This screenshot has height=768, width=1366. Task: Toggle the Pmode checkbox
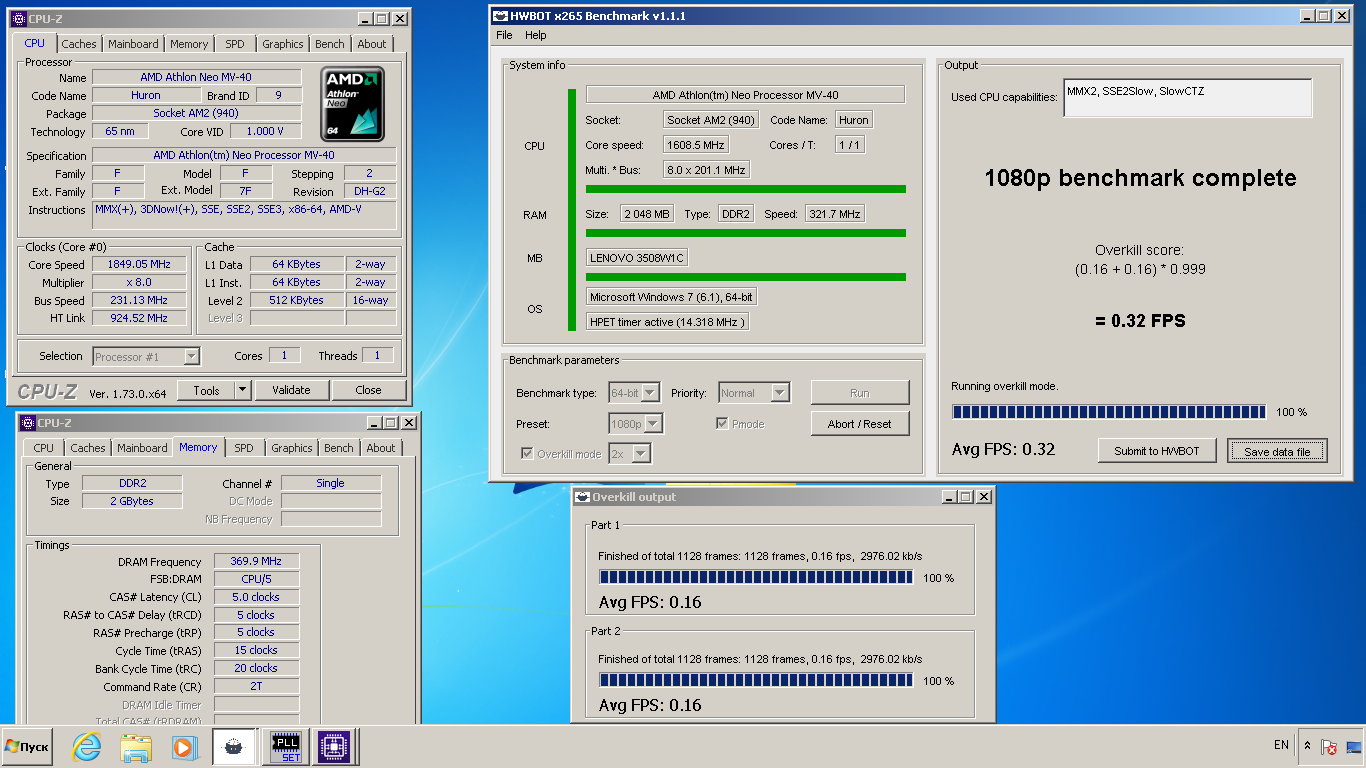[x=722, y=424]
